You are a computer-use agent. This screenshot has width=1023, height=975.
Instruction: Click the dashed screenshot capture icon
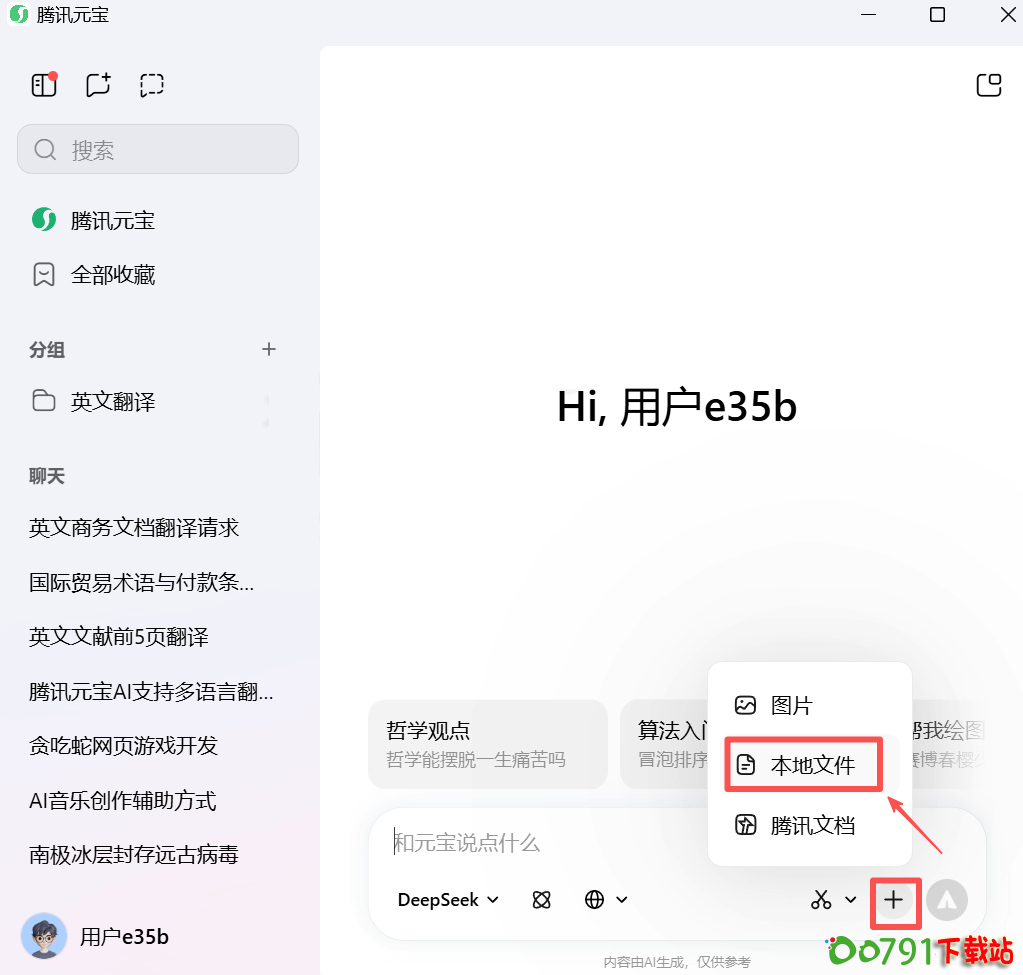(x=152, y=85)
